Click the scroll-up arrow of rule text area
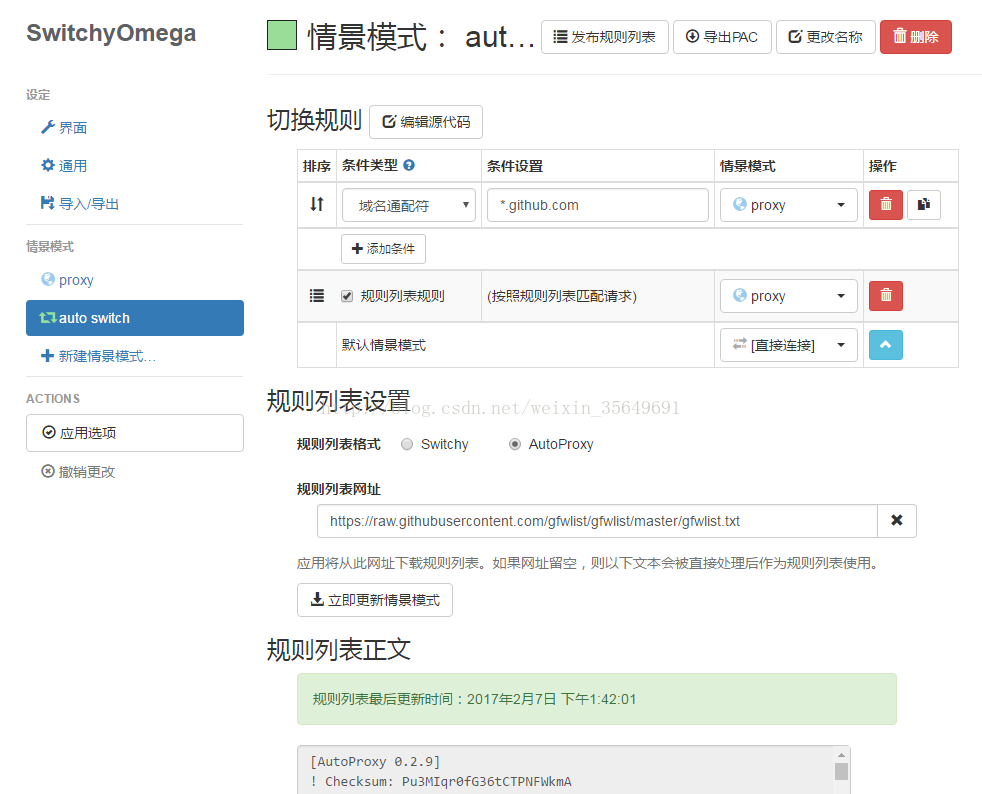 [x=841, y=755]
